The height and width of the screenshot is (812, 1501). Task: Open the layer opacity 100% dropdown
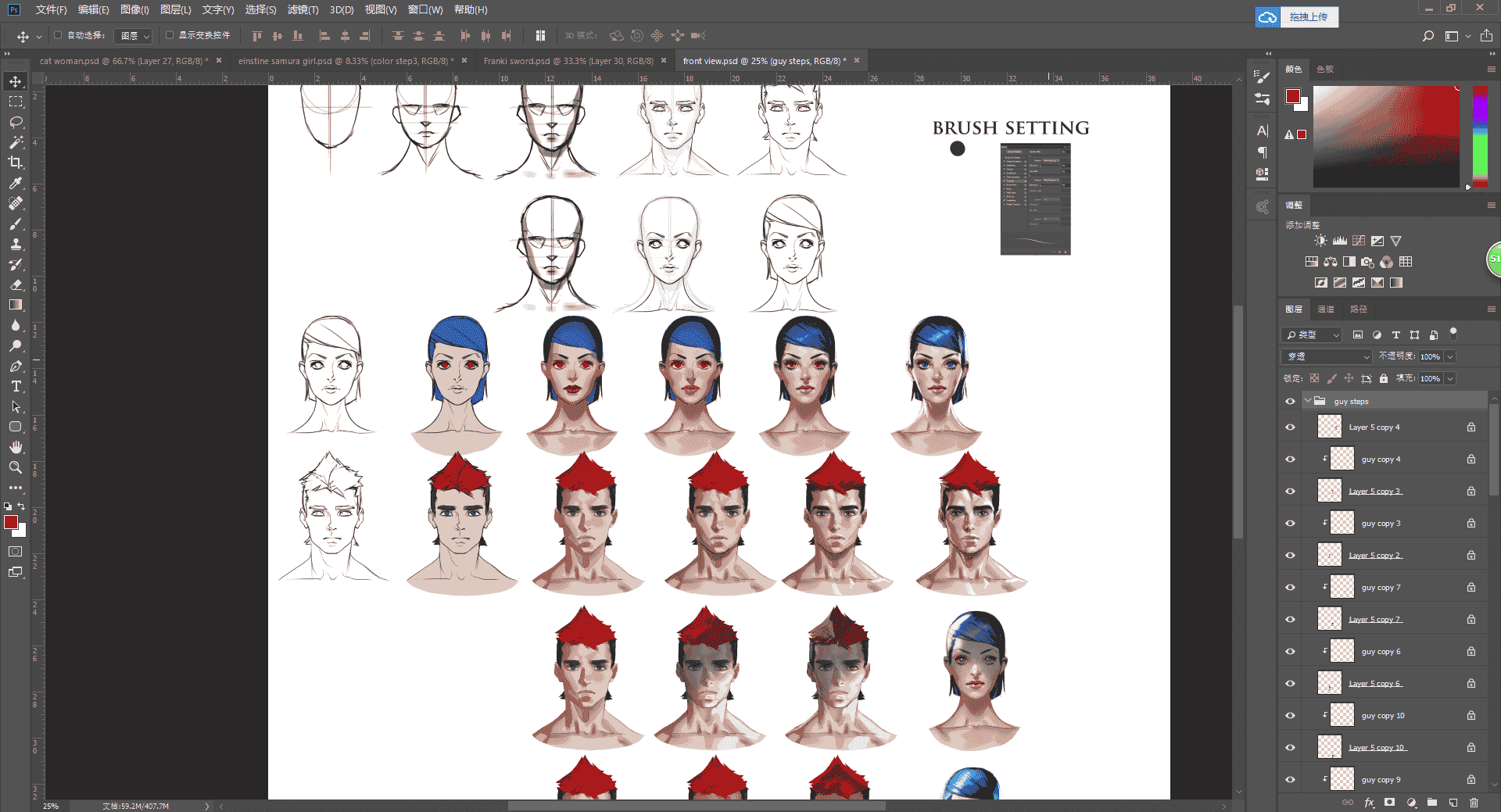click(x=1450, y=356)
